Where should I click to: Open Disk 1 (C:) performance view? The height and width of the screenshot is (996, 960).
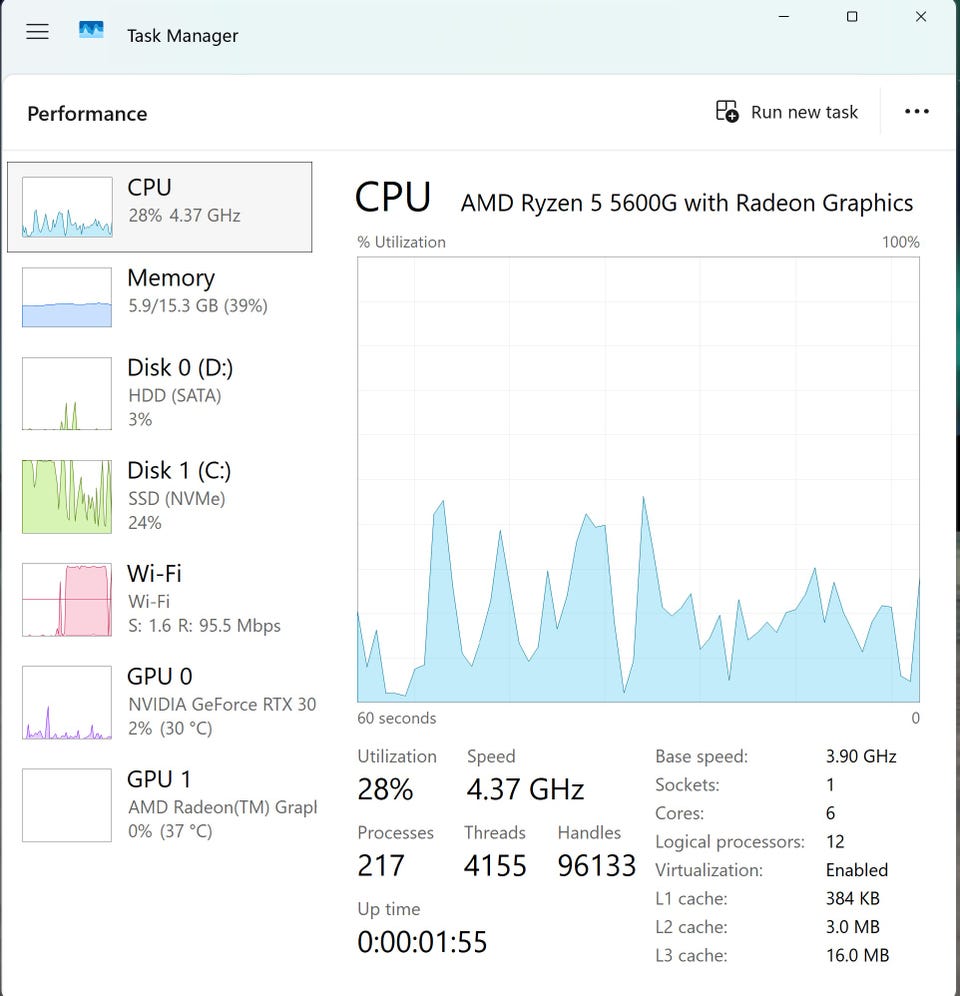(x=159, y=496)
